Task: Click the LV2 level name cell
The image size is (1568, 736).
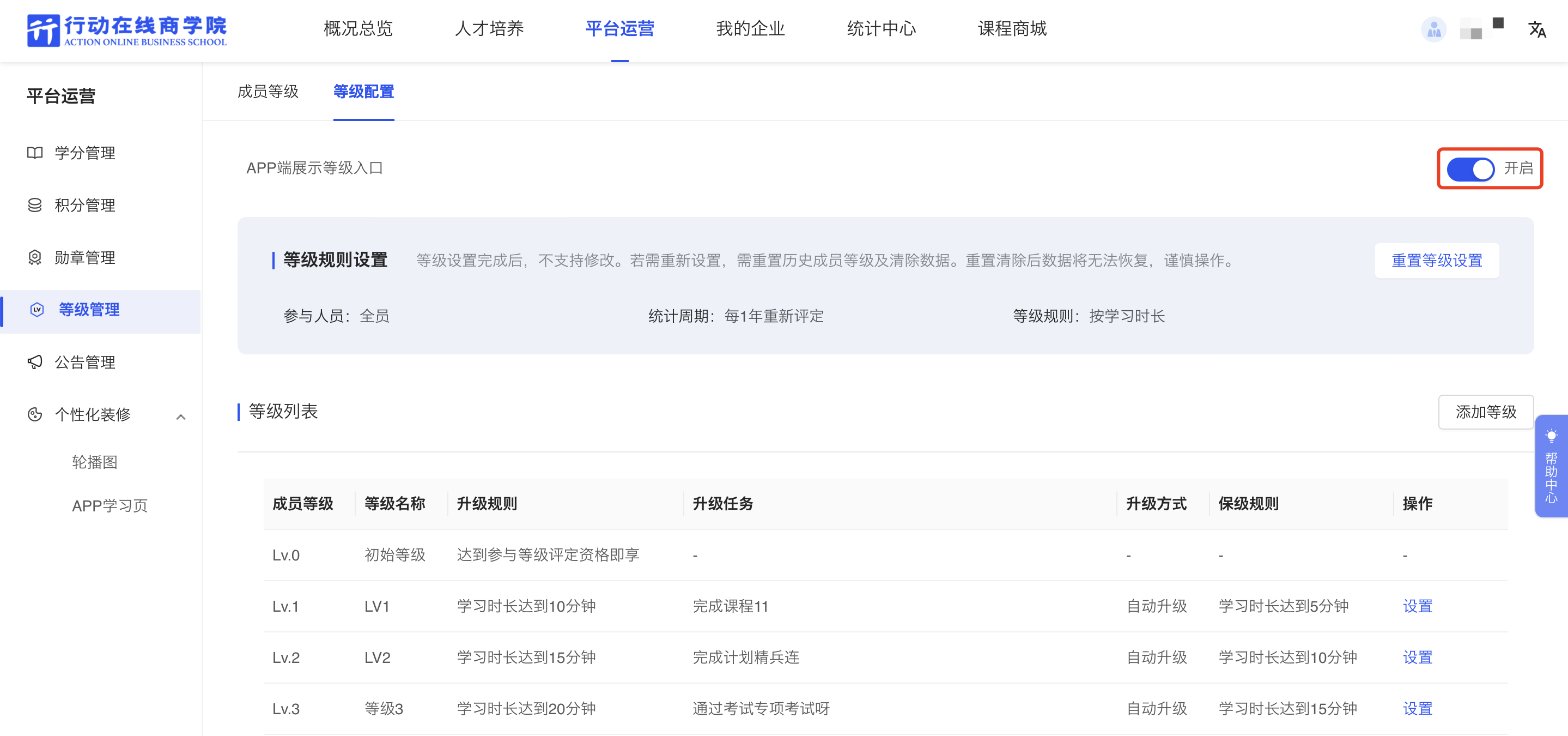Action: coord(378,657)
